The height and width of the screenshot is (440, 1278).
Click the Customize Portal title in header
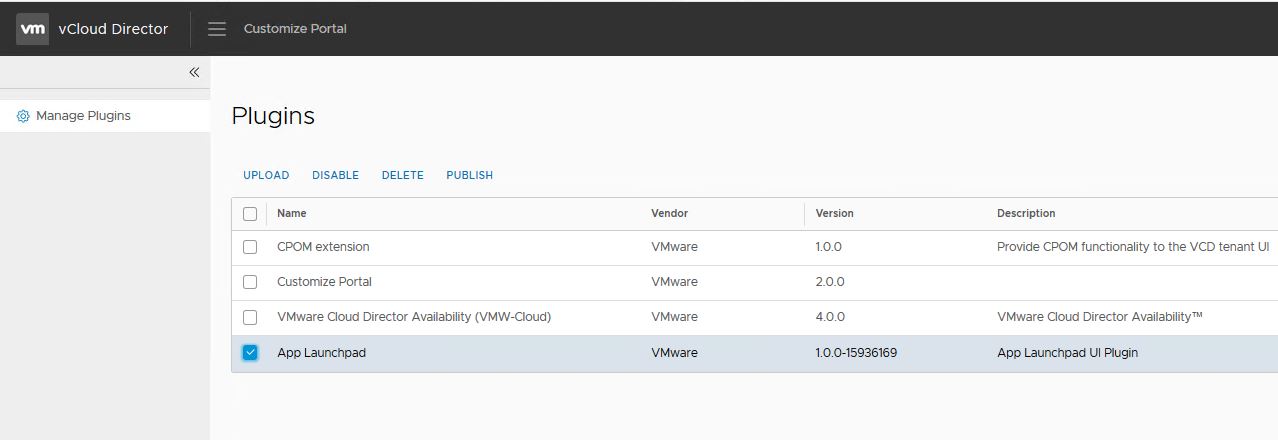tap(295, 29)
